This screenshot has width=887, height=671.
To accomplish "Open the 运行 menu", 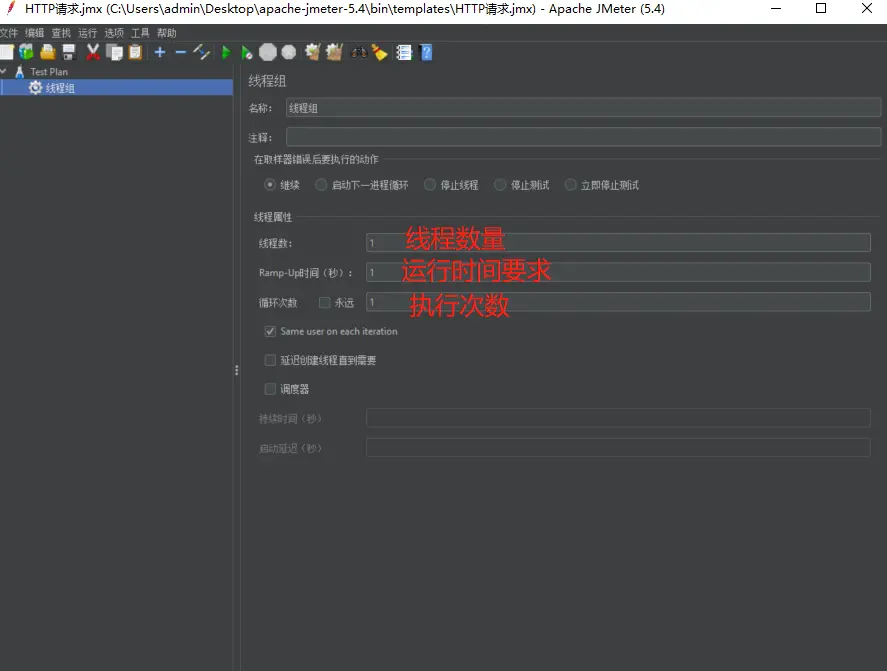I will 88,33.
